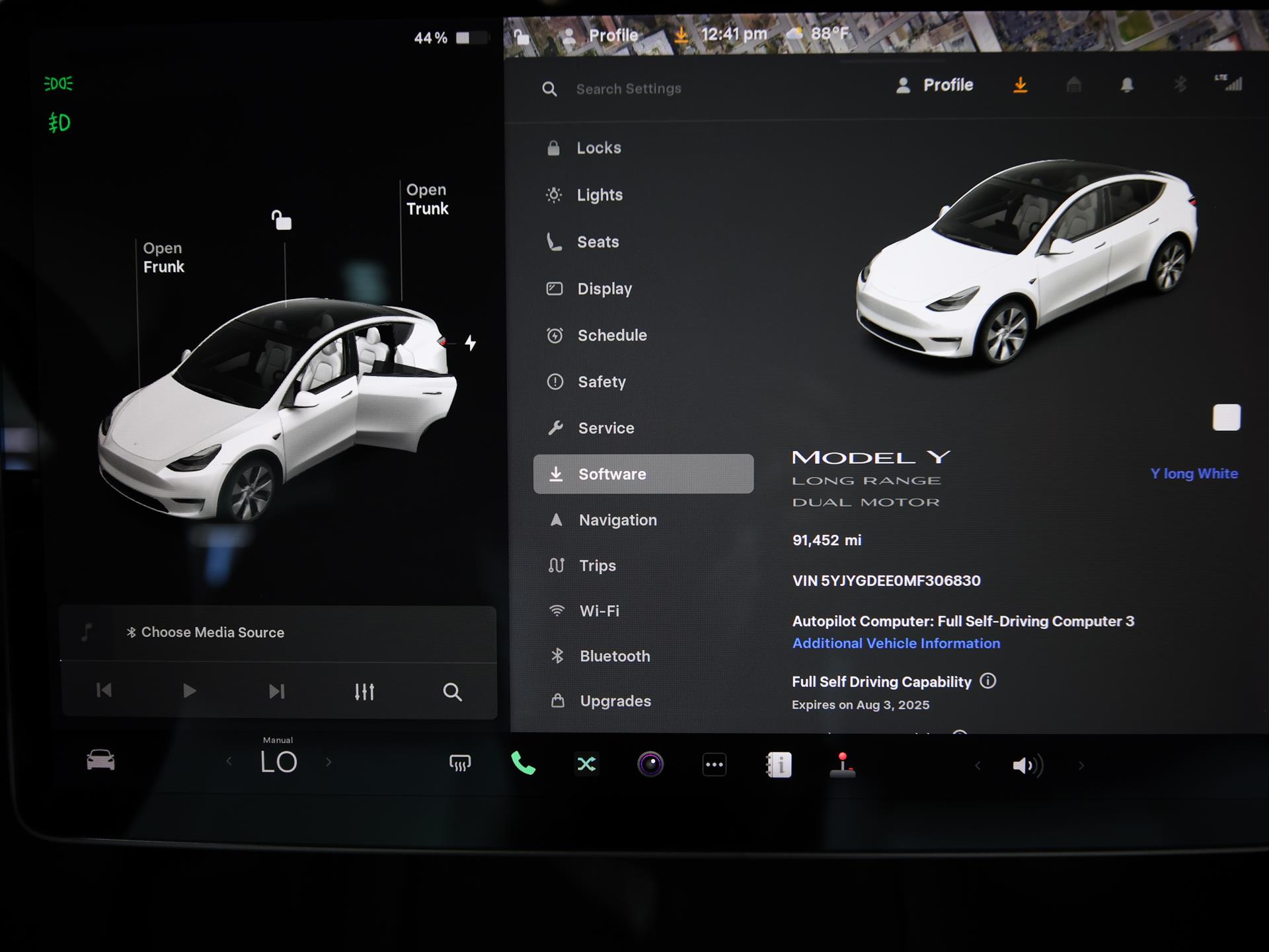The width and height of the screenshot is (1269, 952).
Task: Click the speaker volume icon
Action: [x=1027, y=766]
